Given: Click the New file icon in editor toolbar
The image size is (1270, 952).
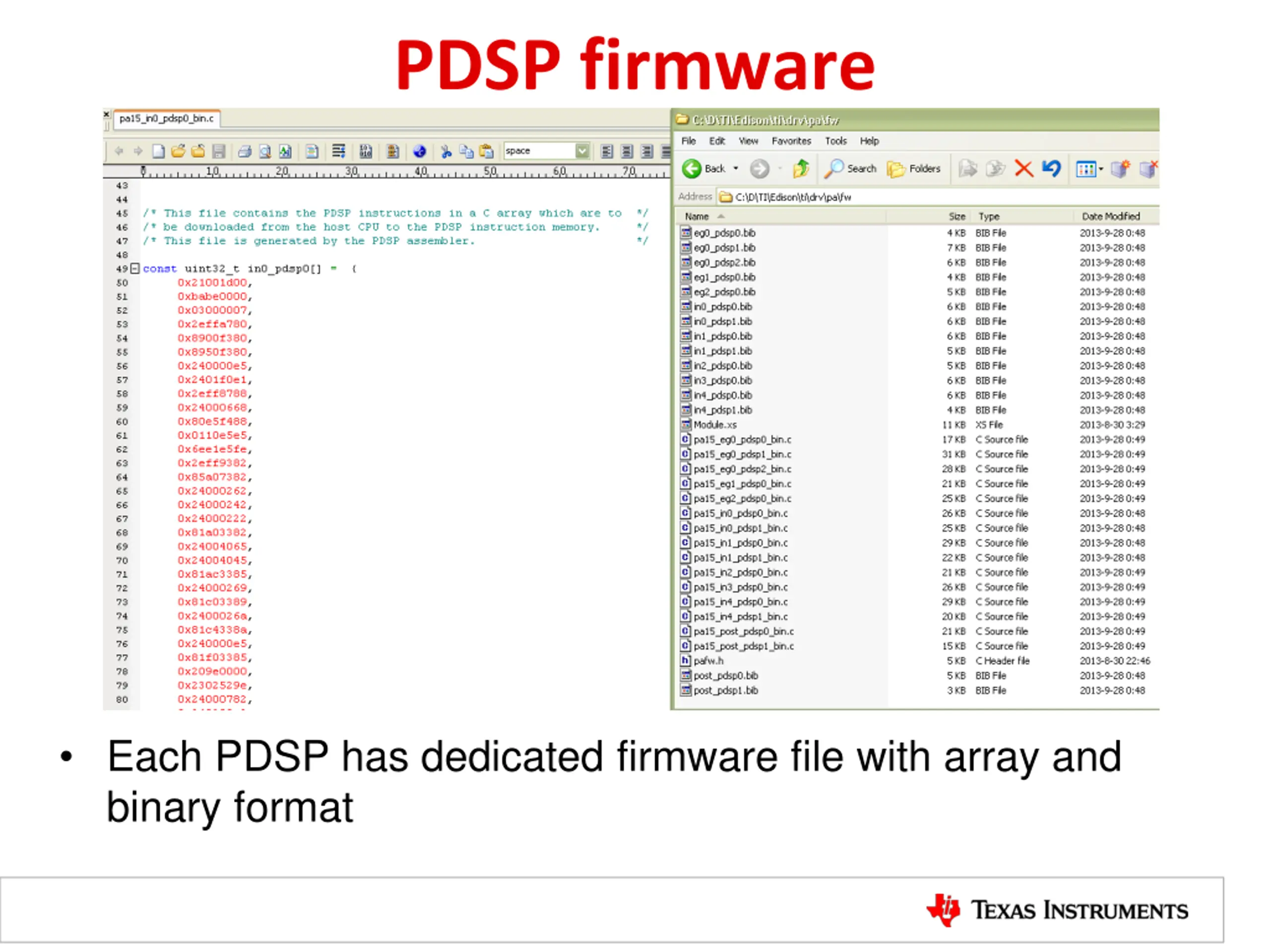Looking at the screenshot, I should 158,152.
